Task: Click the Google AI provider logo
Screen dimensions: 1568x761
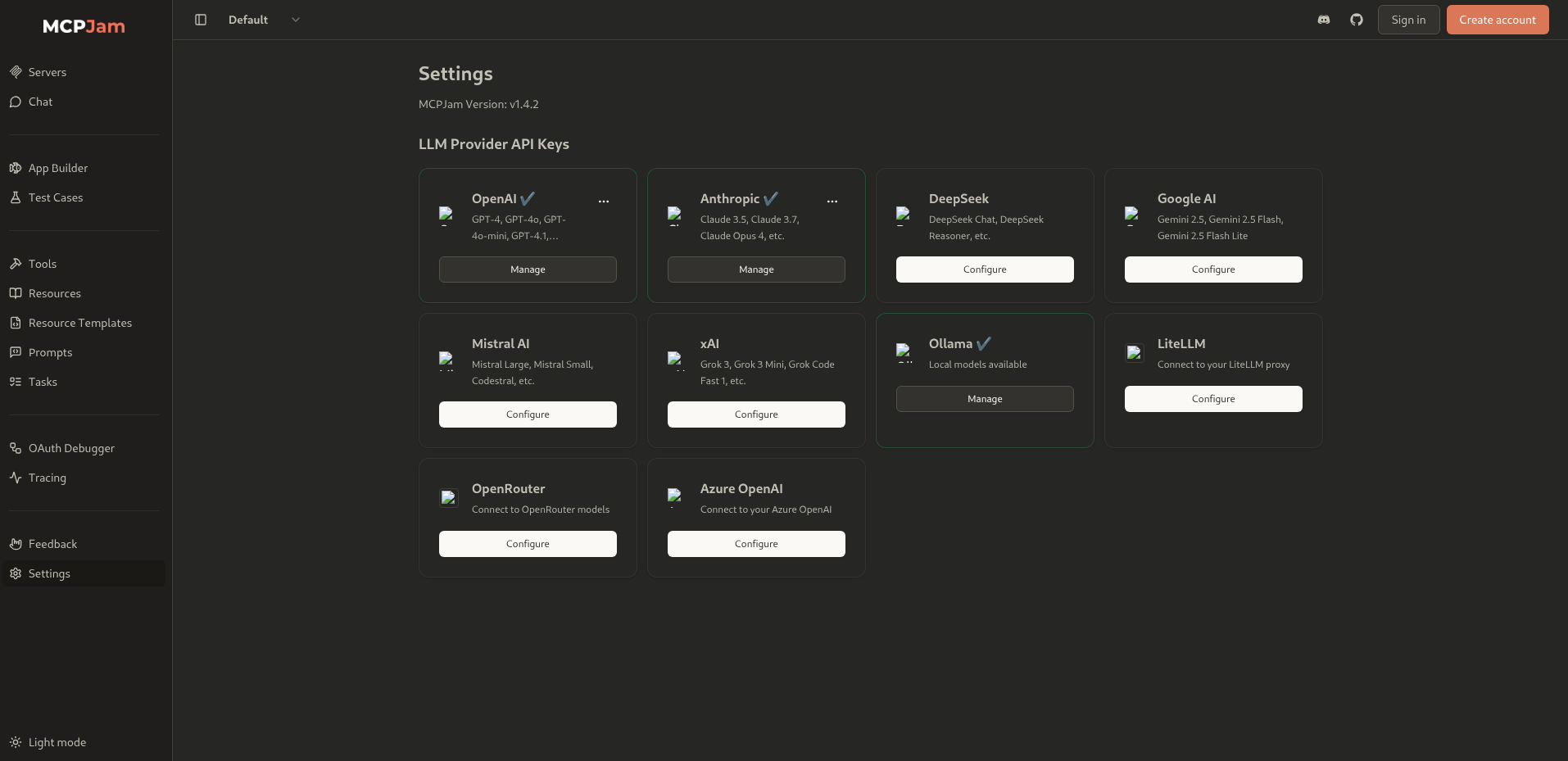Action: 1133,215
